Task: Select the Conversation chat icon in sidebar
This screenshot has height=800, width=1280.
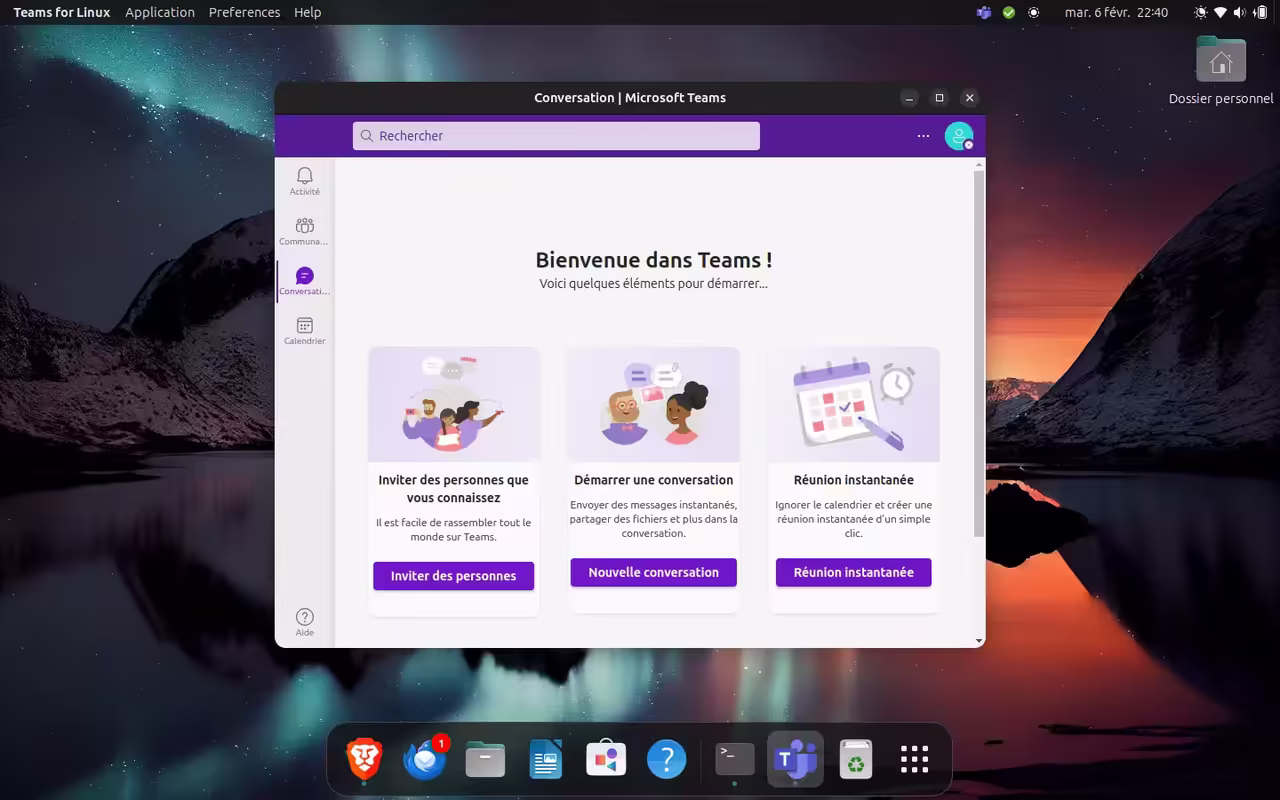Action: (304, 281)
